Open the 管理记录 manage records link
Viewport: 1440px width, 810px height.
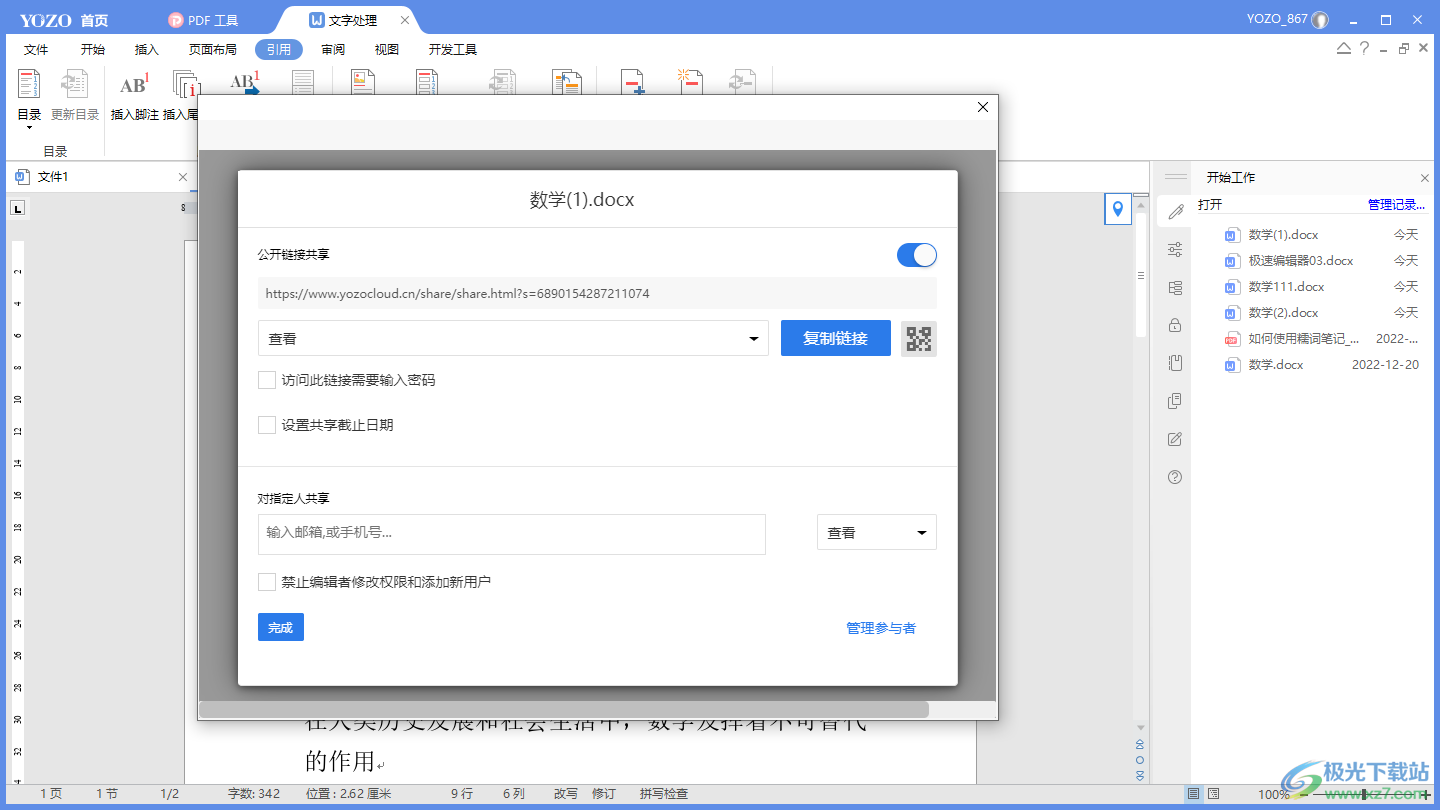click(x=1396, y=205)
